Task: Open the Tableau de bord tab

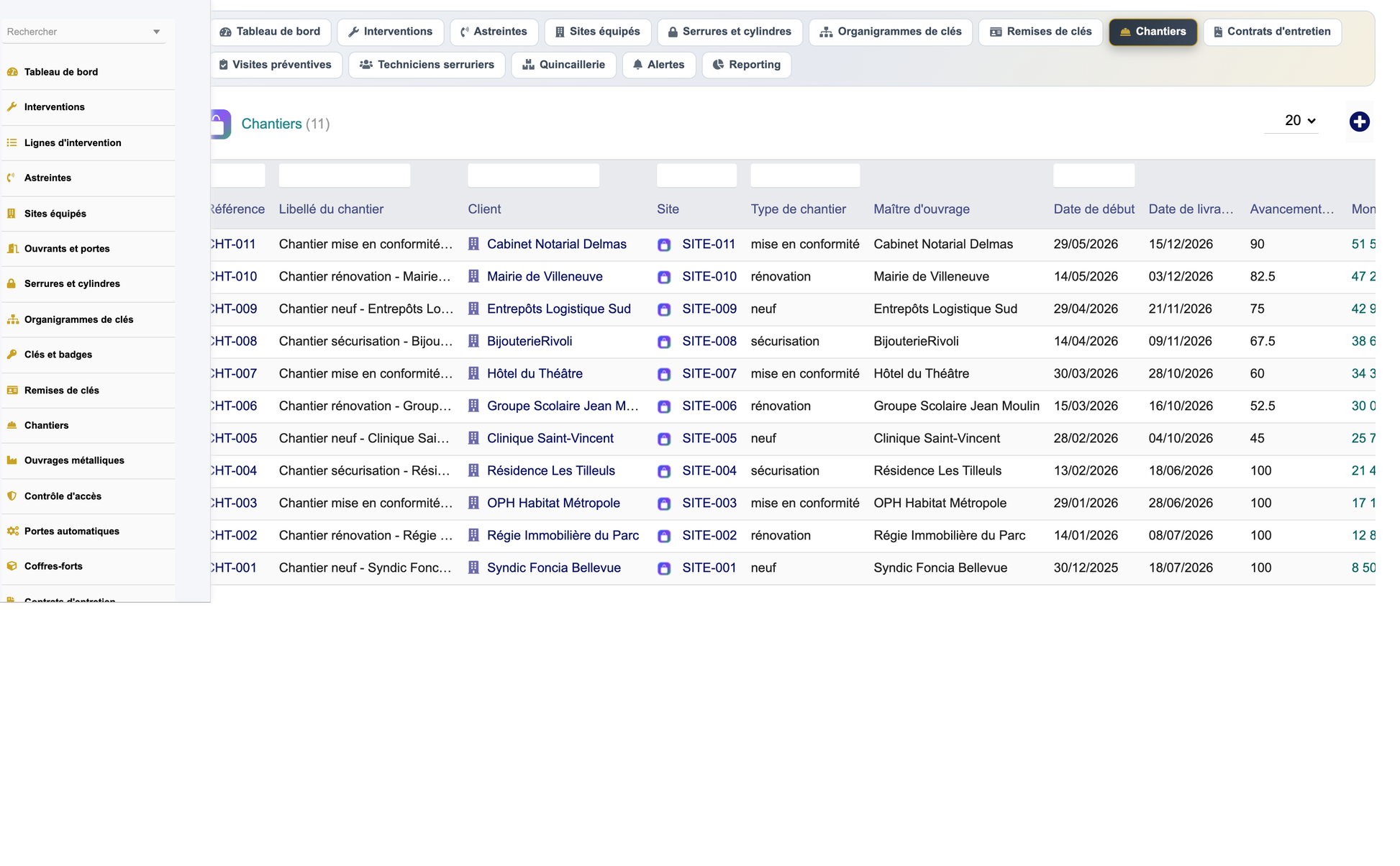Action: [271, 32]
